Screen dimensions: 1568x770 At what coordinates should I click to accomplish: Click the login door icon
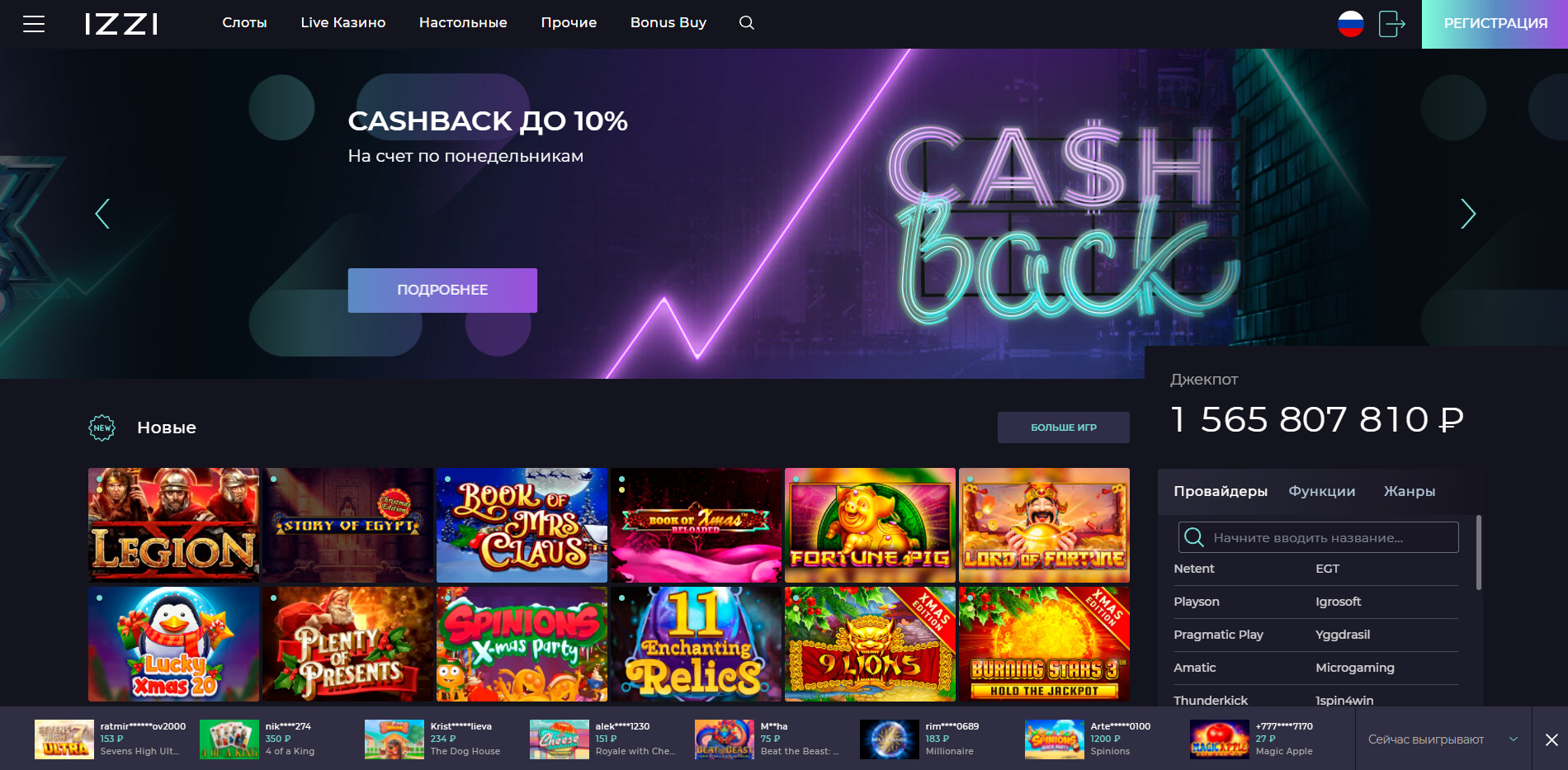pyautogui.click(x=1391, y=24)
